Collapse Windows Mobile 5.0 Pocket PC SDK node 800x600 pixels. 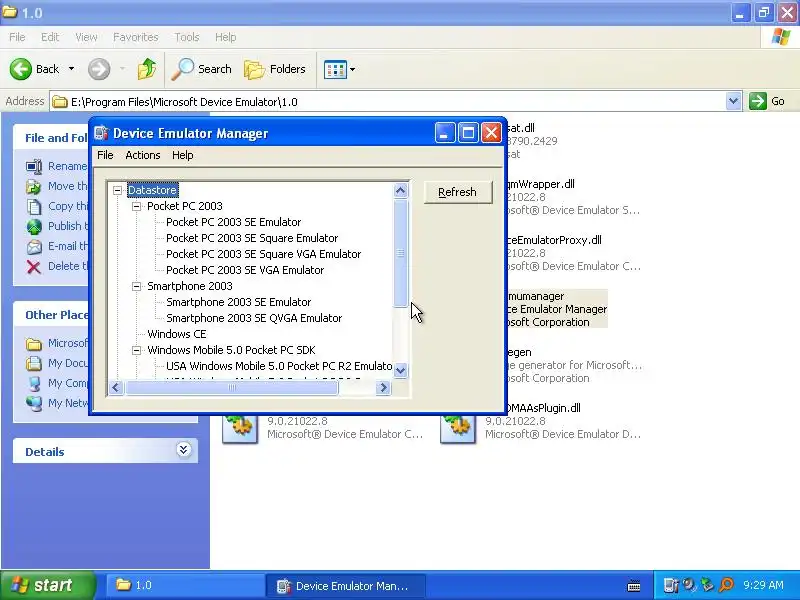click(136, 350)
